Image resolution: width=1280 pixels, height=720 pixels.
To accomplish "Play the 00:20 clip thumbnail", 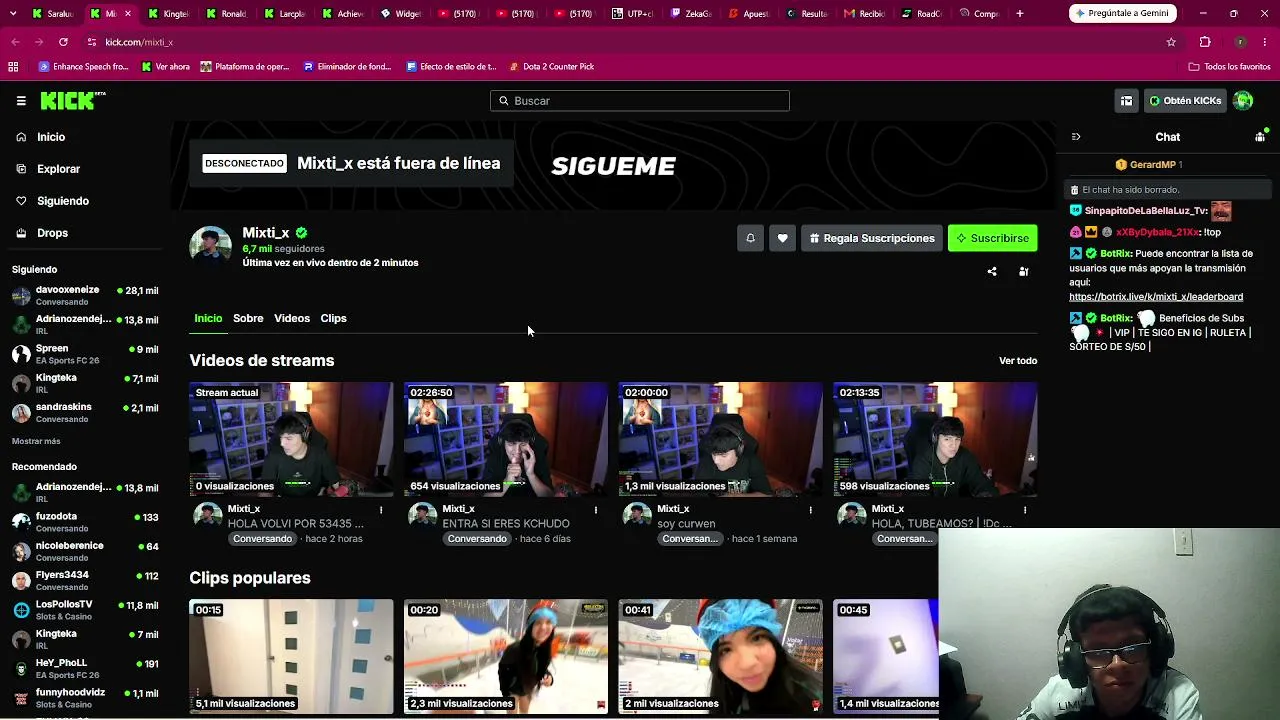I will pos(506,657).
